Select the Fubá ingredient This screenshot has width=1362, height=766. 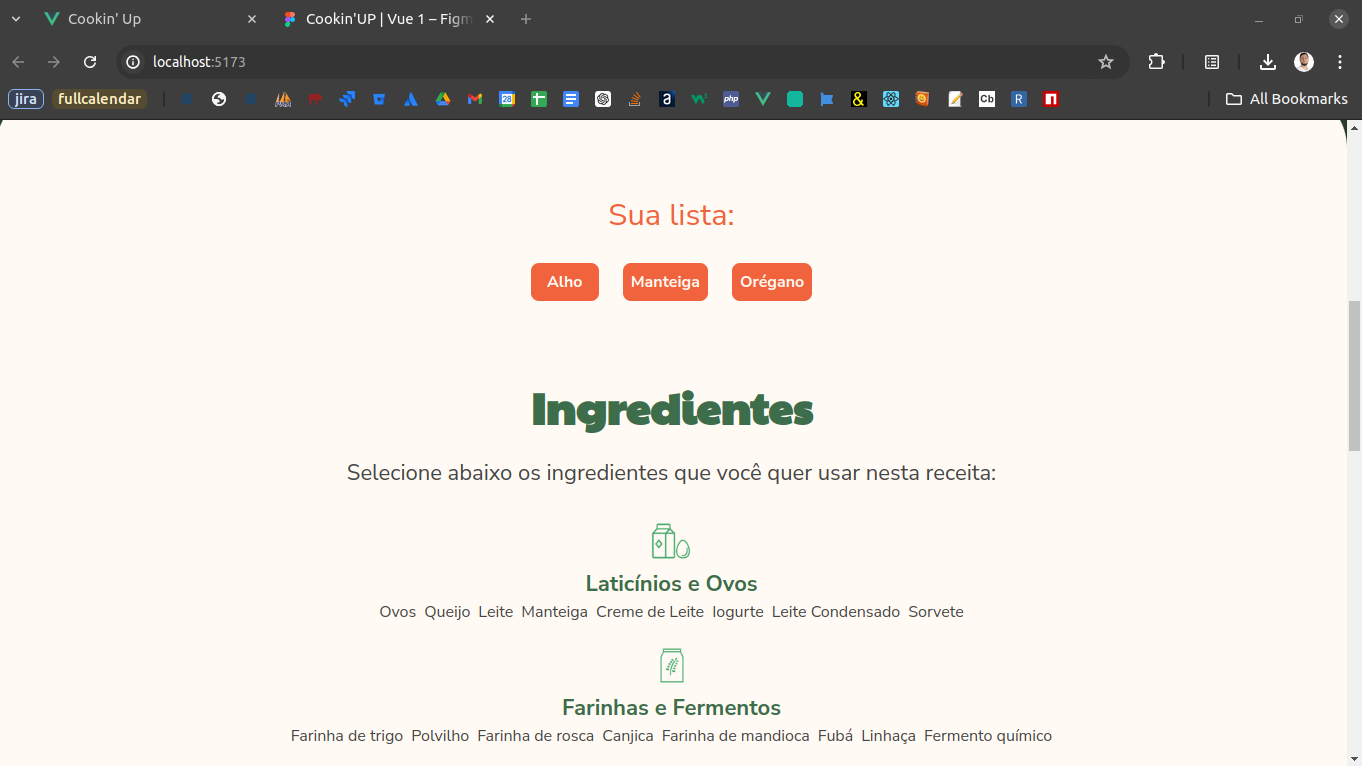pos(836,736)
